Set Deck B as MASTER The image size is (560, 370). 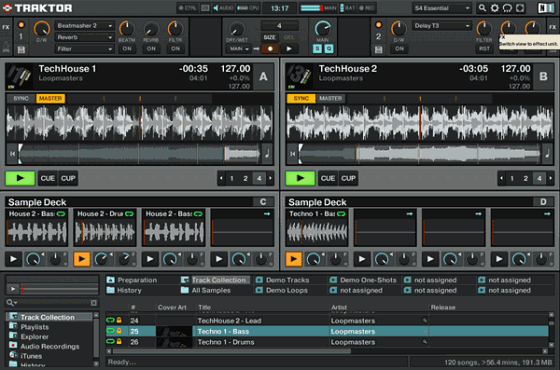(331, 99)
